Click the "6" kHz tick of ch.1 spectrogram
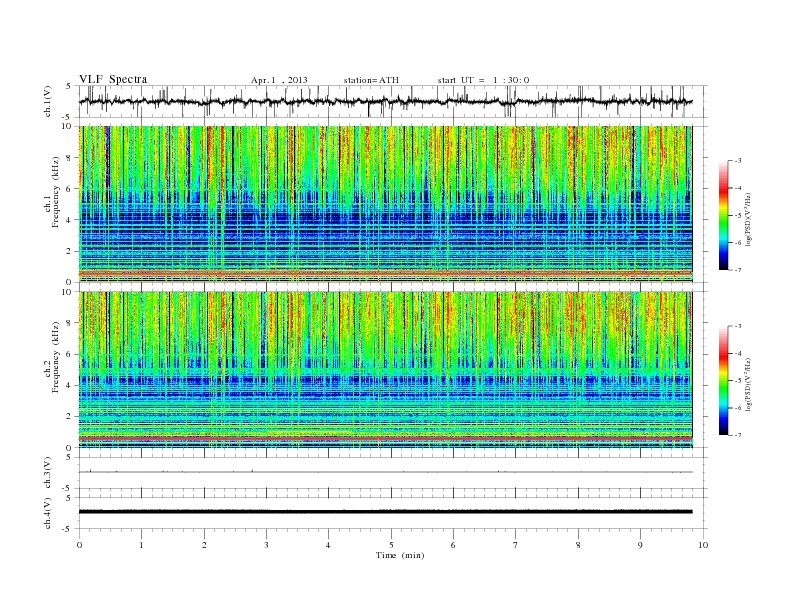Screen dimensions: 792x612 70,189
